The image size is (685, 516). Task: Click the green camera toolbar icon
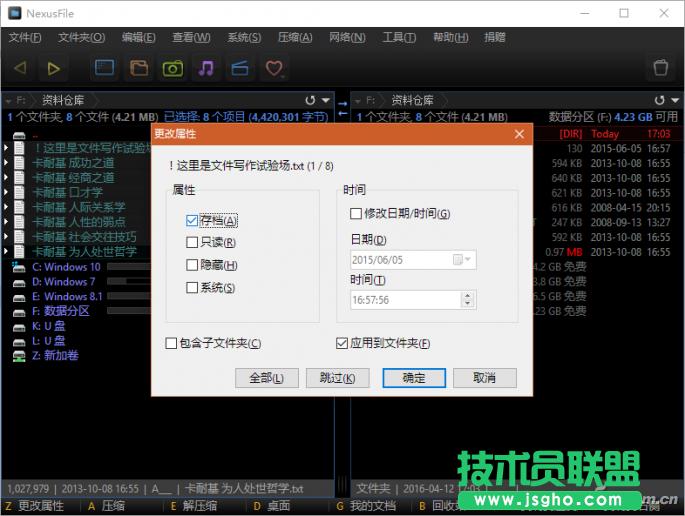[173, 68]
